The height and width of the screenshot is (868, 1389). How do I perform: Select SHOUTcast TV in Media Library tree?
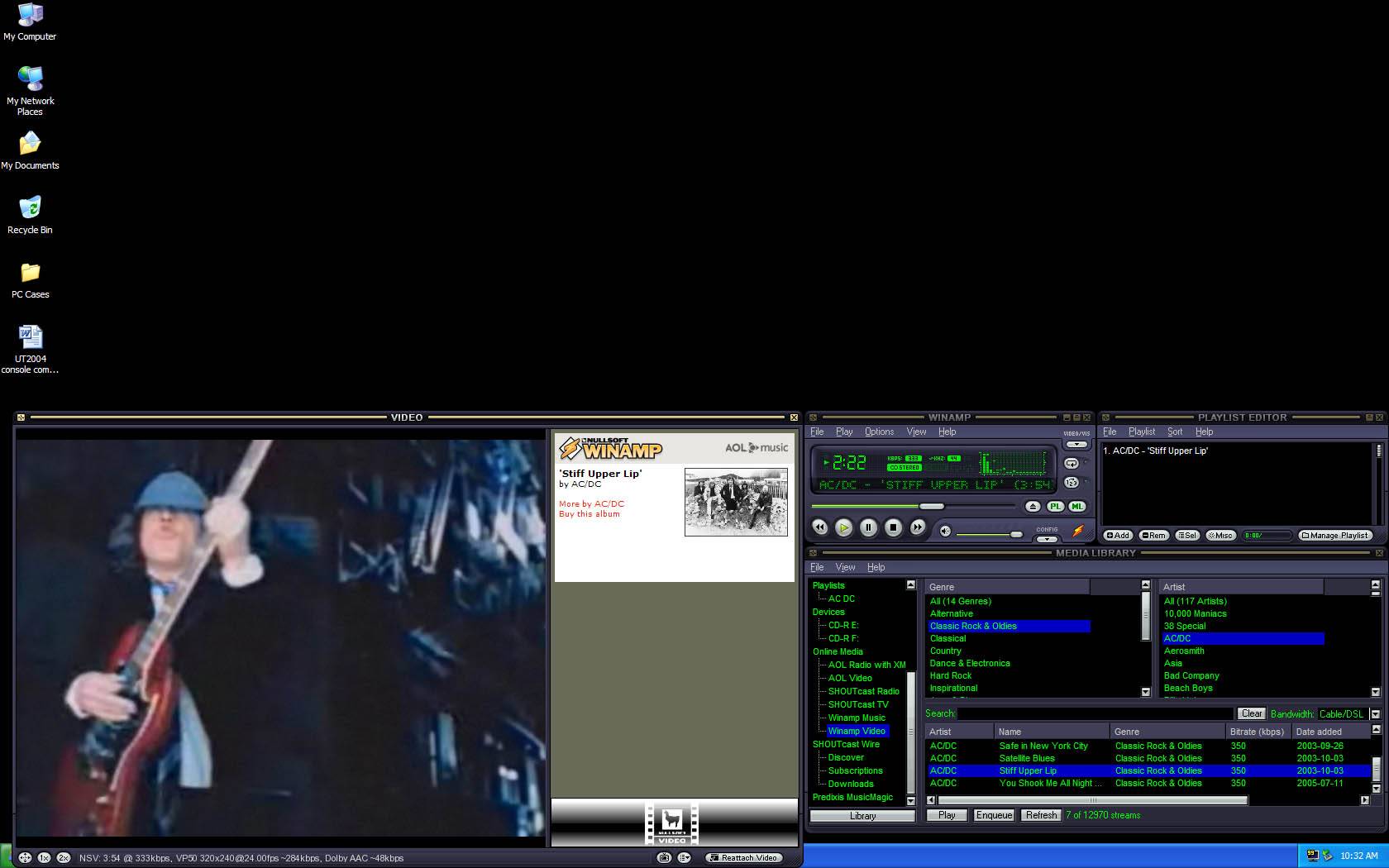coord(858,704)
